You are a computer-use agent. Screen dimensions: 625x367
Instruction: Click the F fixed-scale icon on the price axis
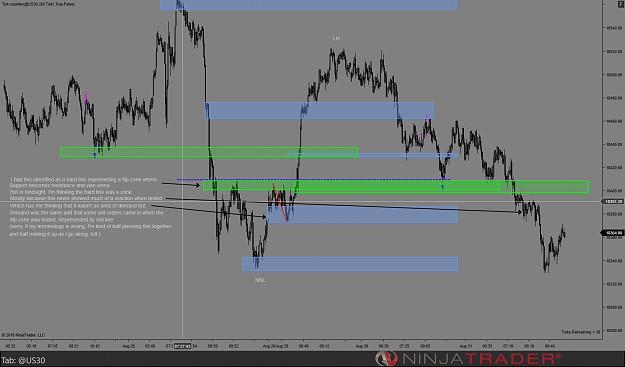click(621, 4)
